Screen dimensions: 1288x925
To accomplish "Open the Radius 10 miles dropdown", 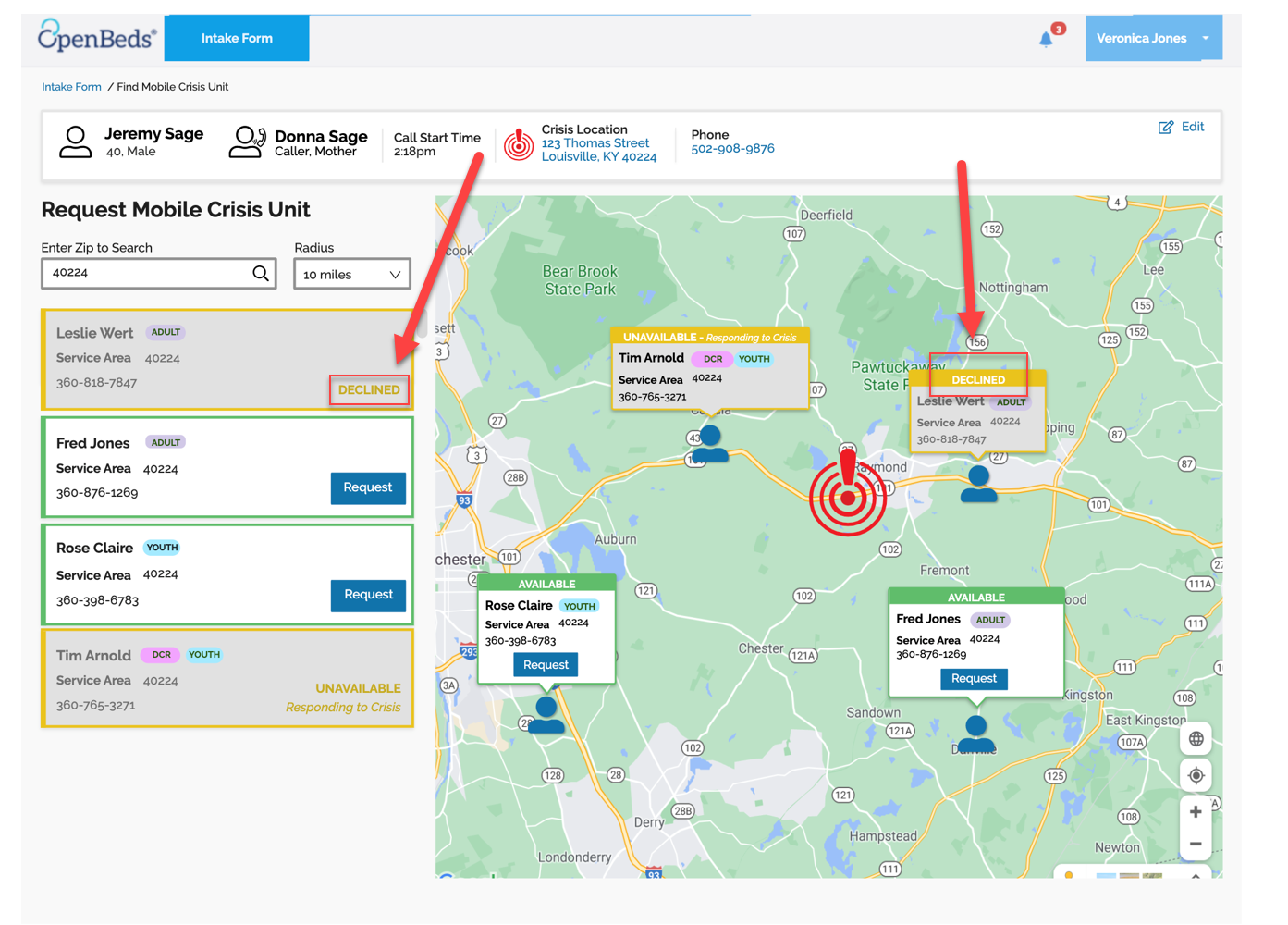I will 351,275.
